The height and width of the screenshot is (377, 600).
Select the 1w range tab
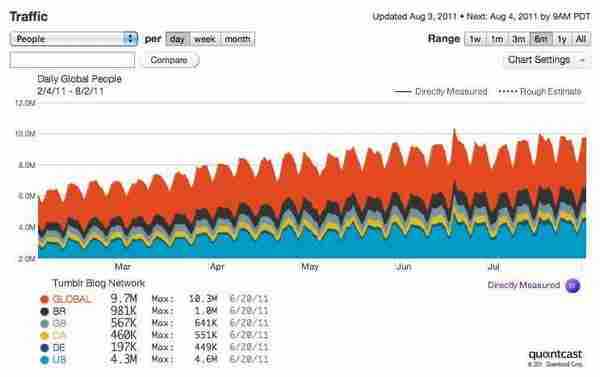475,39
